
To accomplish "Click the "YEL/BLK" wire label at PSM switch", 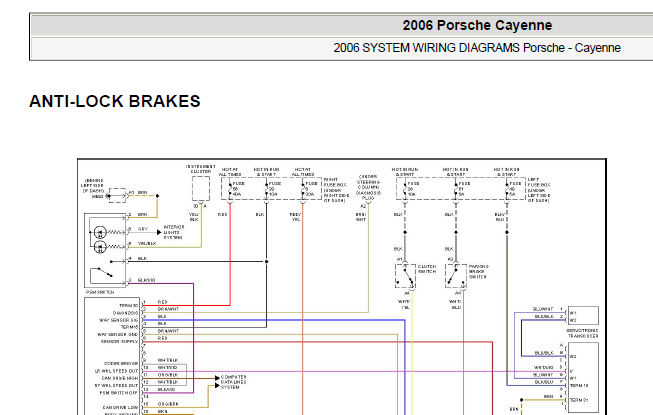I will (147, 244).
